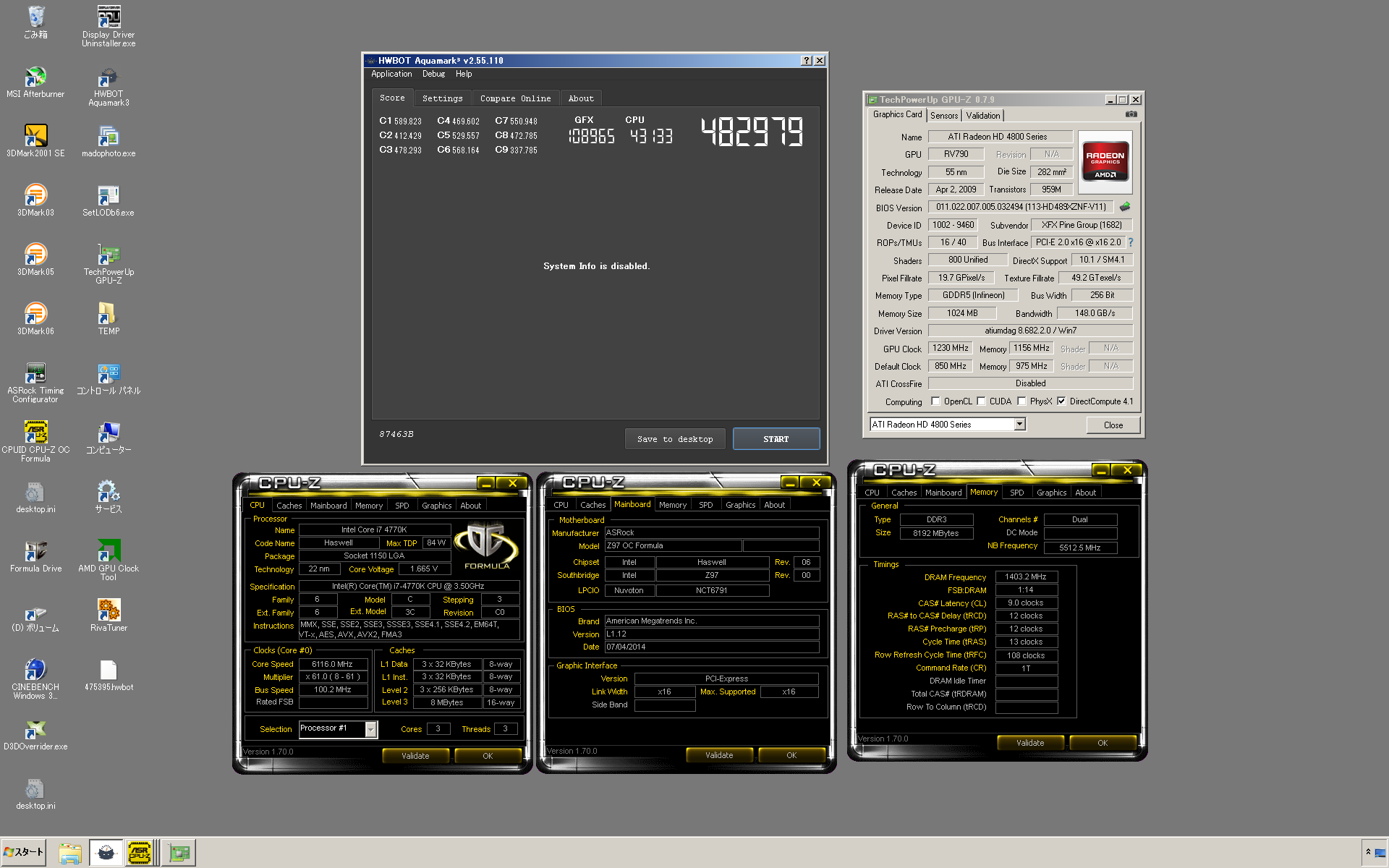Screen dimensions: 1389x868
Task: Click Validate in left CPU-Z window
Action: (x=415, y=756)
